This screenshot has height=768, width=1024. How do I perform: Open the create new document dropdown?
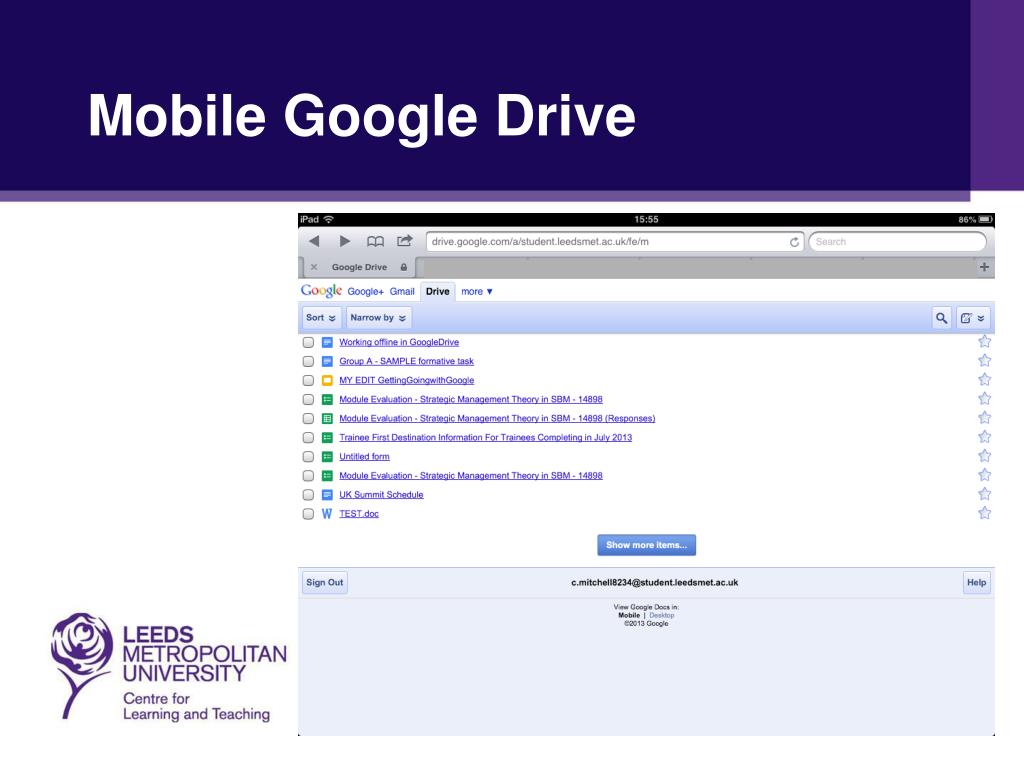click(x=972, y=318)
